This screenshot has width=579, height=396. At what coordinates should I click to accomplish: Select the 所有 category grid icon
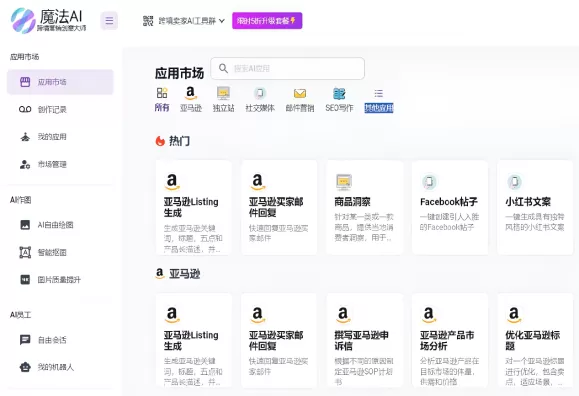coord(162,93)
